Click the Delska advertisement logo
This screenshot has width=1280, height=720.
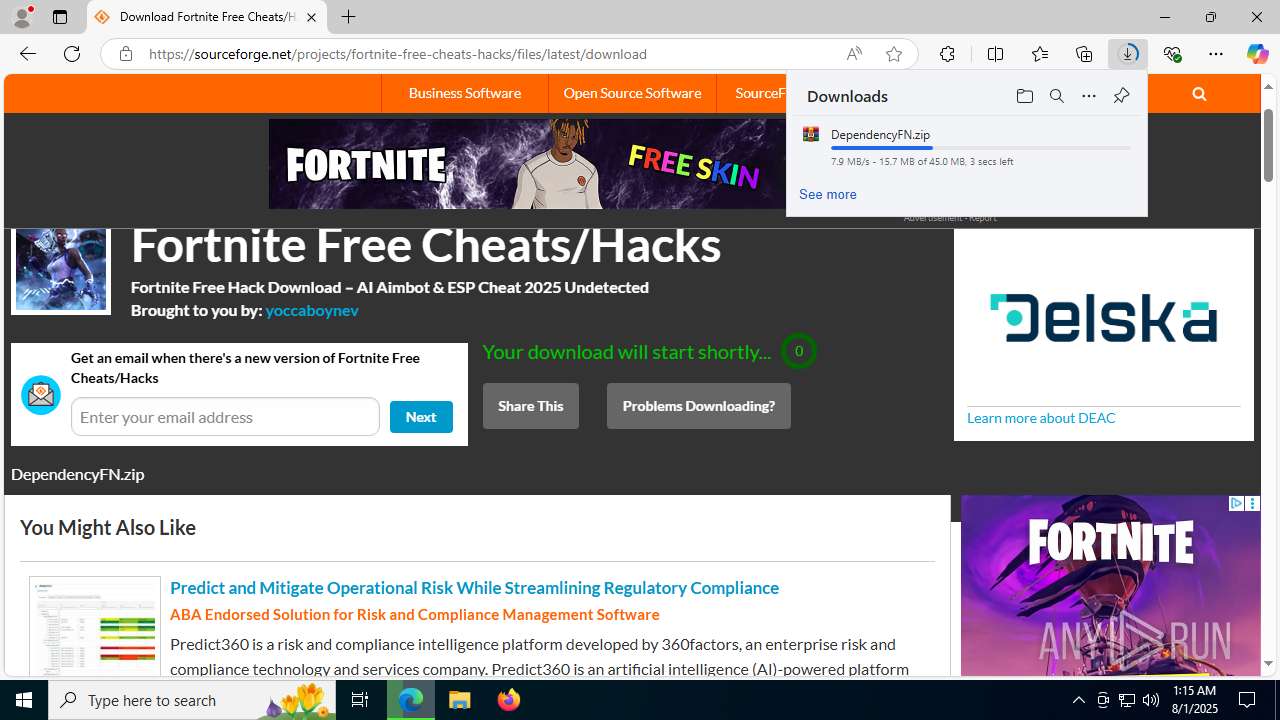1103,318
